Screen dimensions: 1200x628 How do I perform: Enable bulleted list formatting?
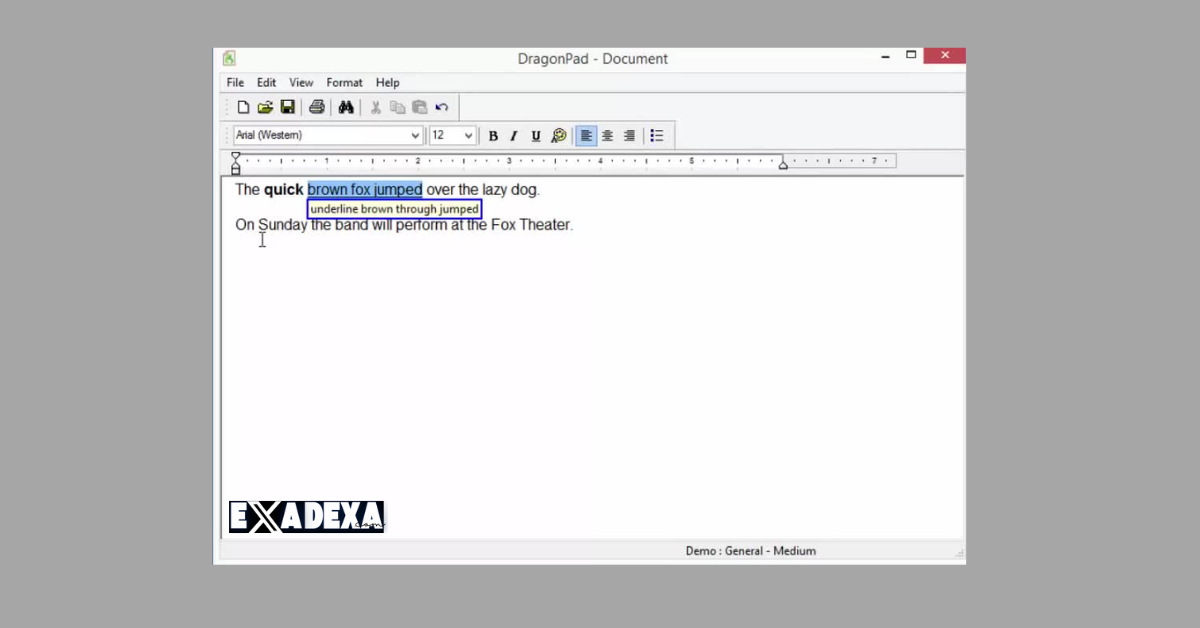pyautogui.click(x=657, y=135)
